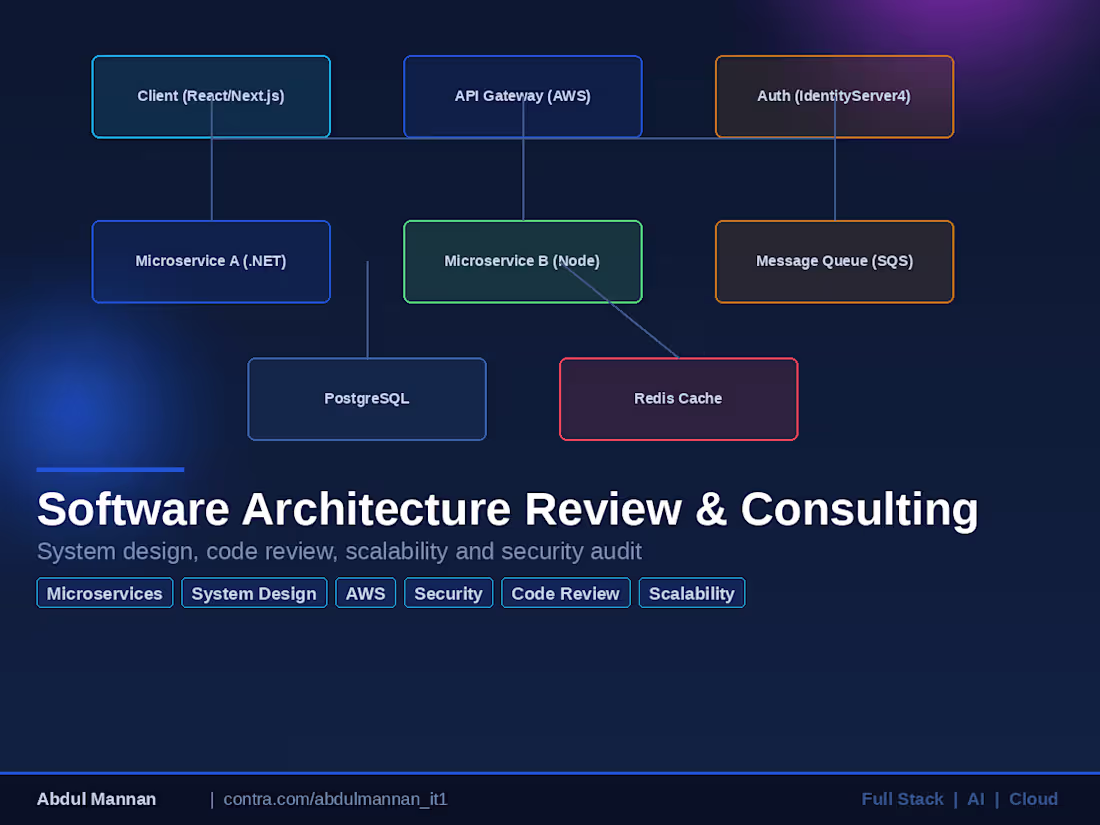Select the Code Review tag
This screenshot has height=825, width=1100.
565,593
